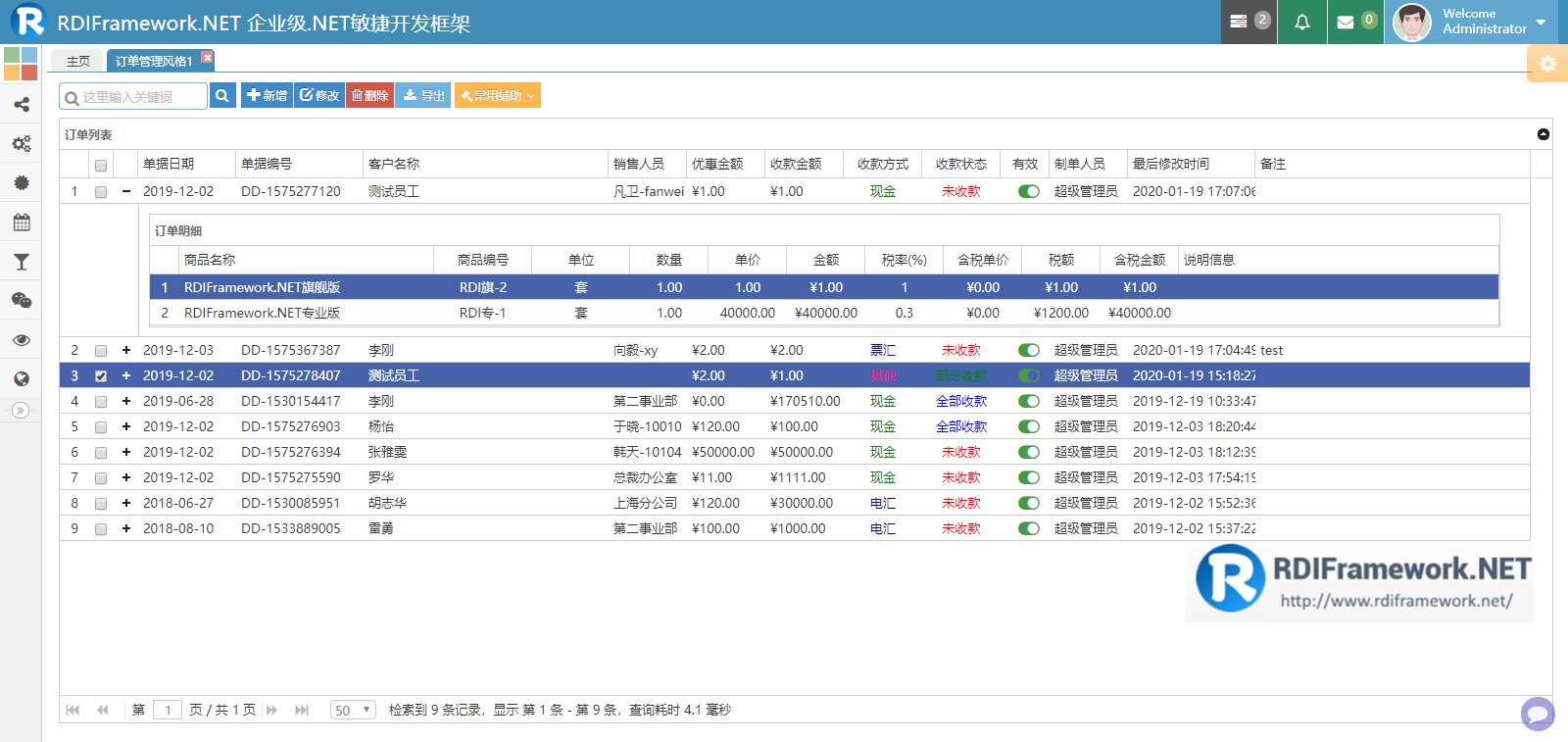Open the four-colored squares menu icon

[x=21, y=64]
